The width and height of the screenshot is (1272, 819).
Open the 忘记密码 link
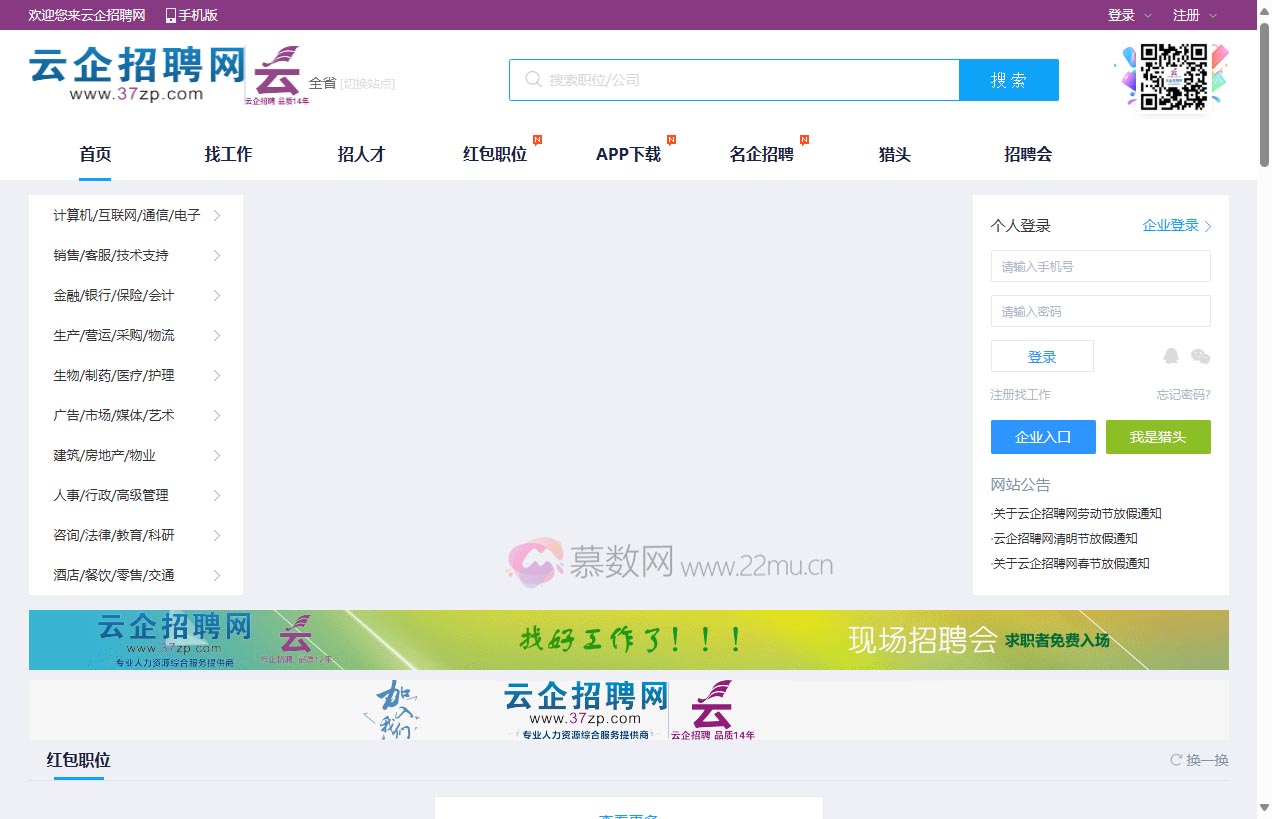click(1182, 394)
